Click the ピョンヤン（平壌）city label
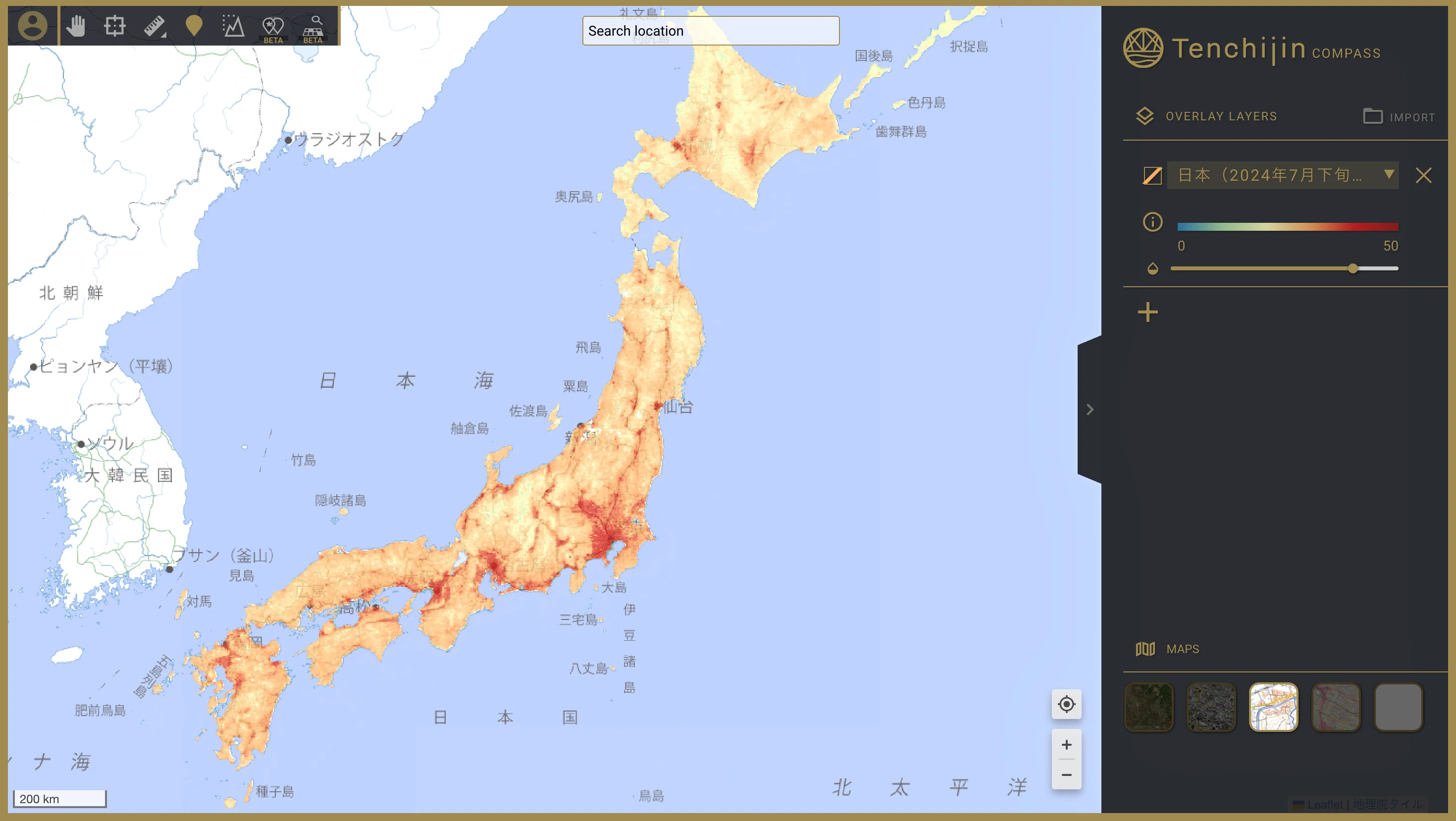 105,366
